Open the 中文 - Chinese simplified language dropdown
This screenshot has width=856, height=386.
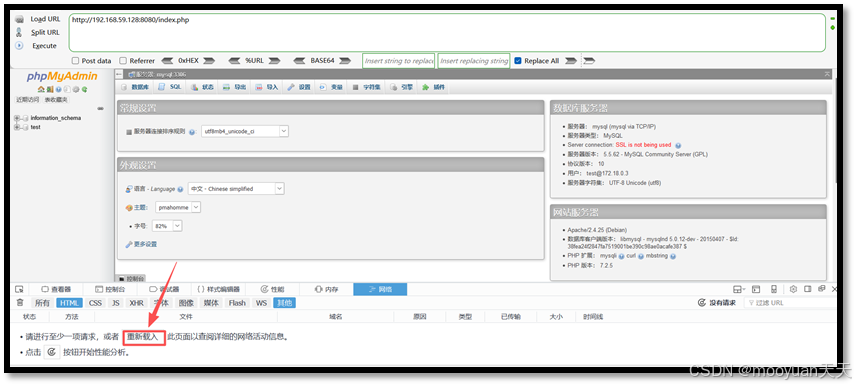[x=236, y=189]
